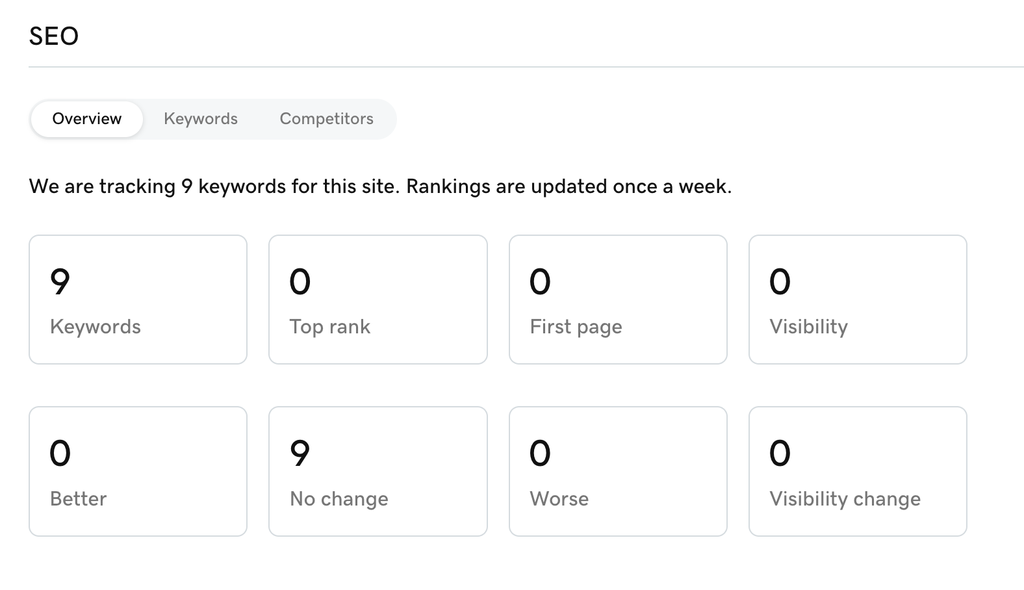Click the Visibility stat card label

[808, 327]
